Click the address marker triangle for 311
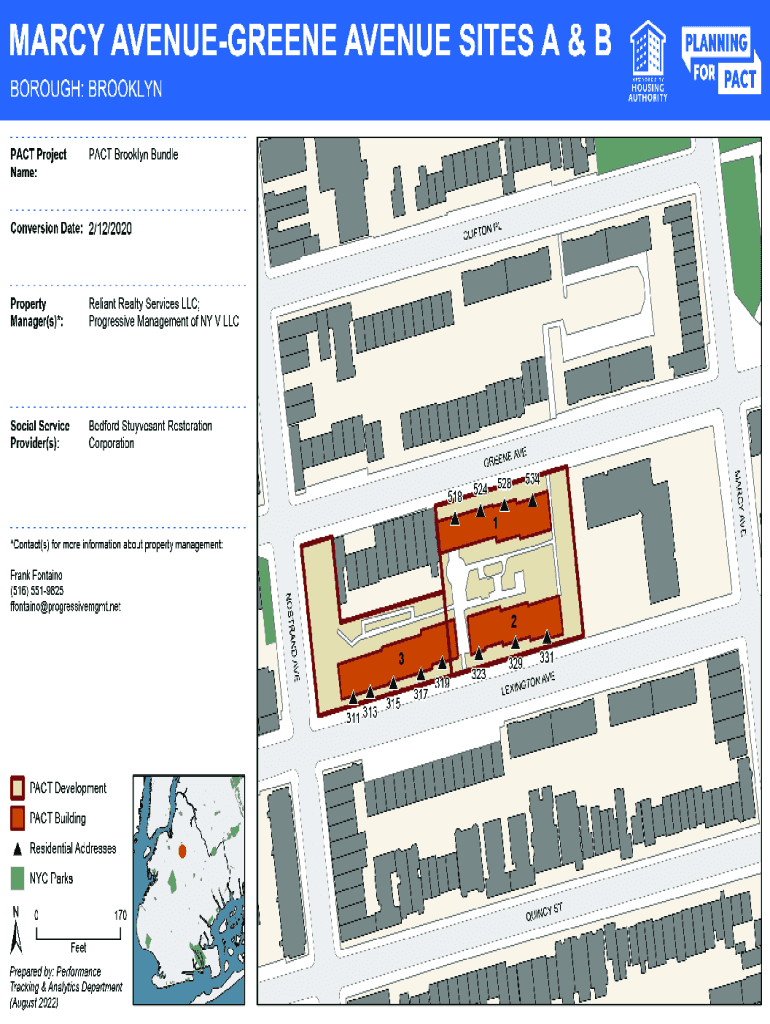 coord(353,698)
